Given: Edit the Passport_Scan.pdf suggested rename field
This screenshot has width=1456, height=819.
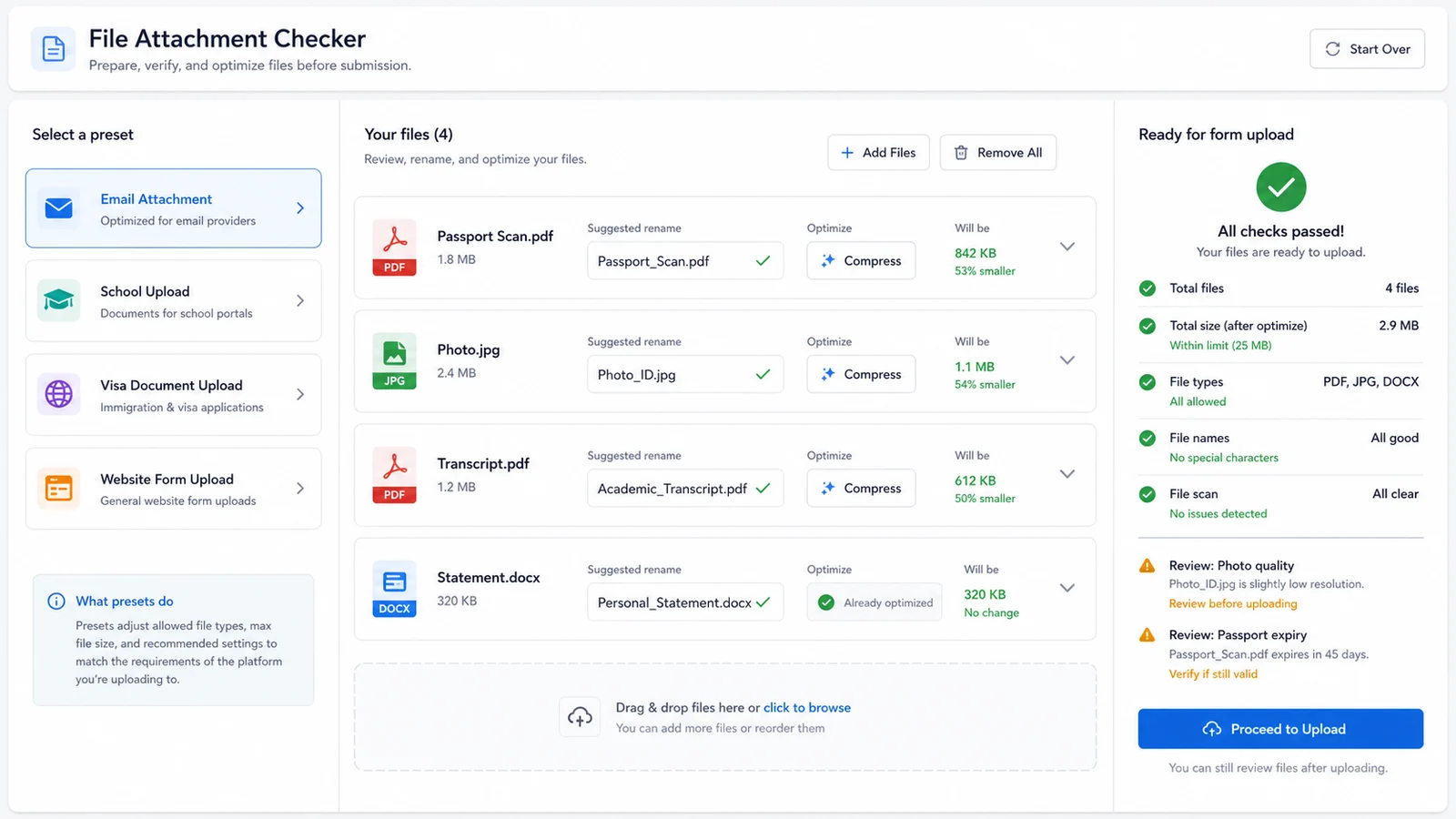Looking at the screenshot, I should pyautogui.click(x=685, y=261).
